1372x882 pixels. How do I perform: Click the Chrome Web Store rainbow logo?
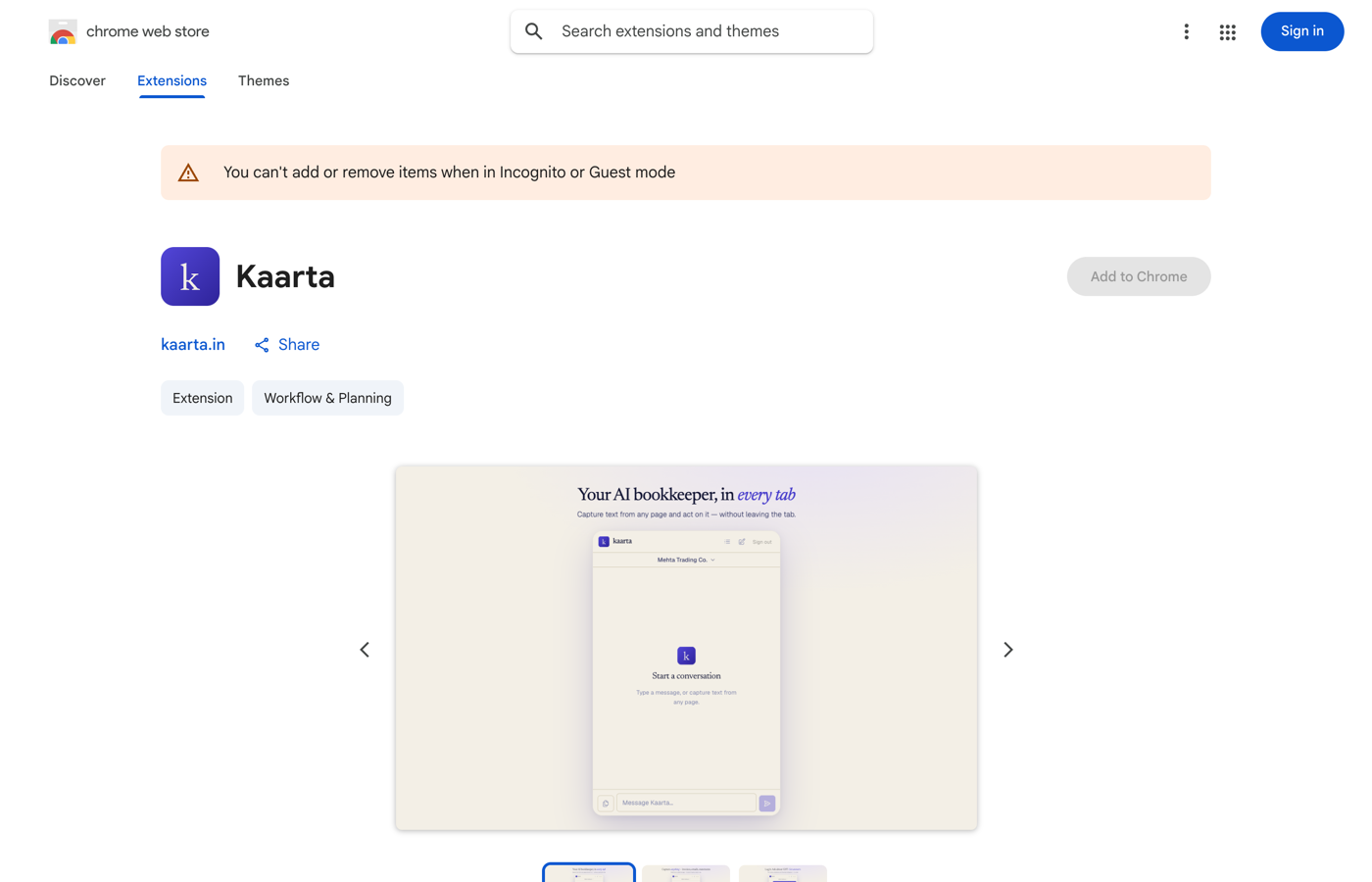63,32
